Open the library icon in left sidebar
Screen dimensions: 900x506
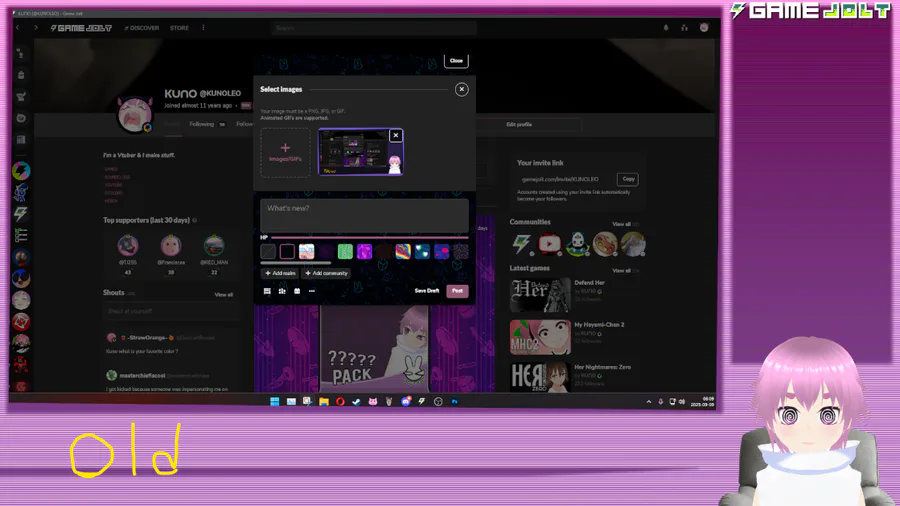[21, 139]
